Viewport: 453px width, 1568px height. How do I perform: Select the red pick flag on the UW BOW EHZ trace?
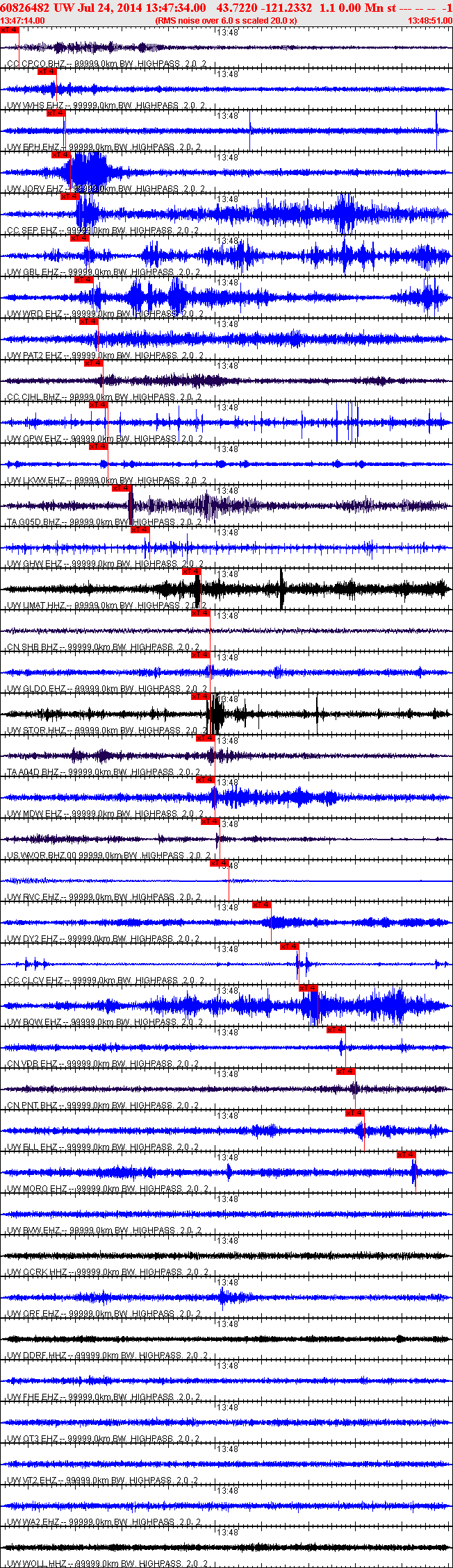[x=308, y=988]
